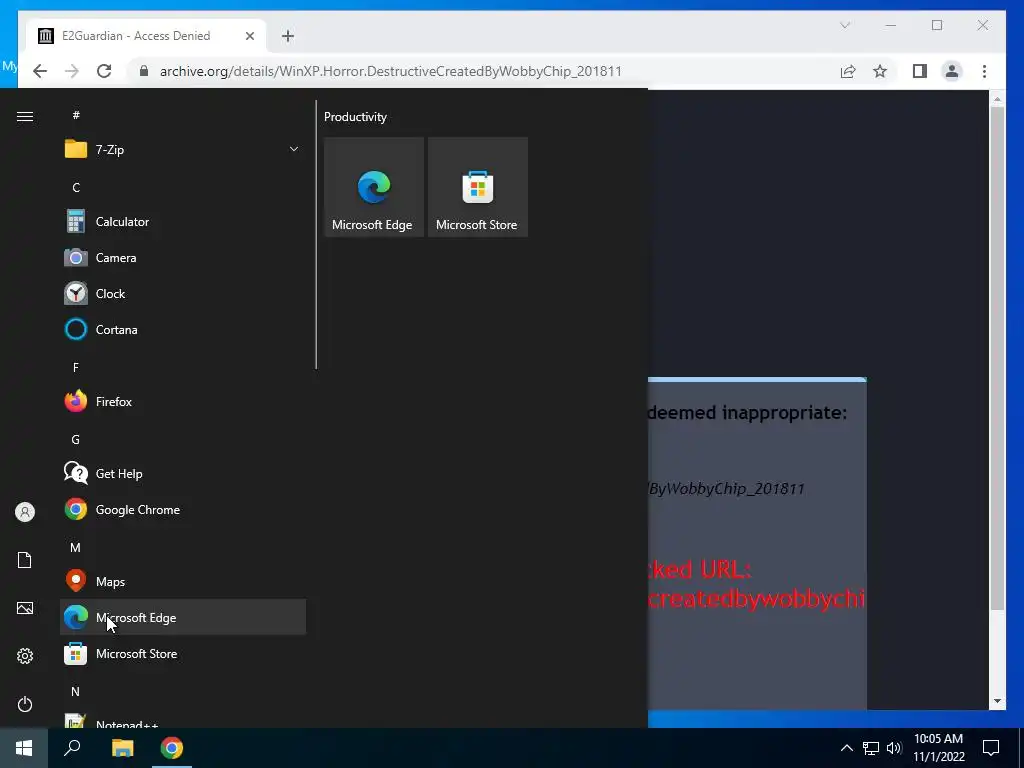
Task: Open a new Chrome tab
Action: point(288,36)
